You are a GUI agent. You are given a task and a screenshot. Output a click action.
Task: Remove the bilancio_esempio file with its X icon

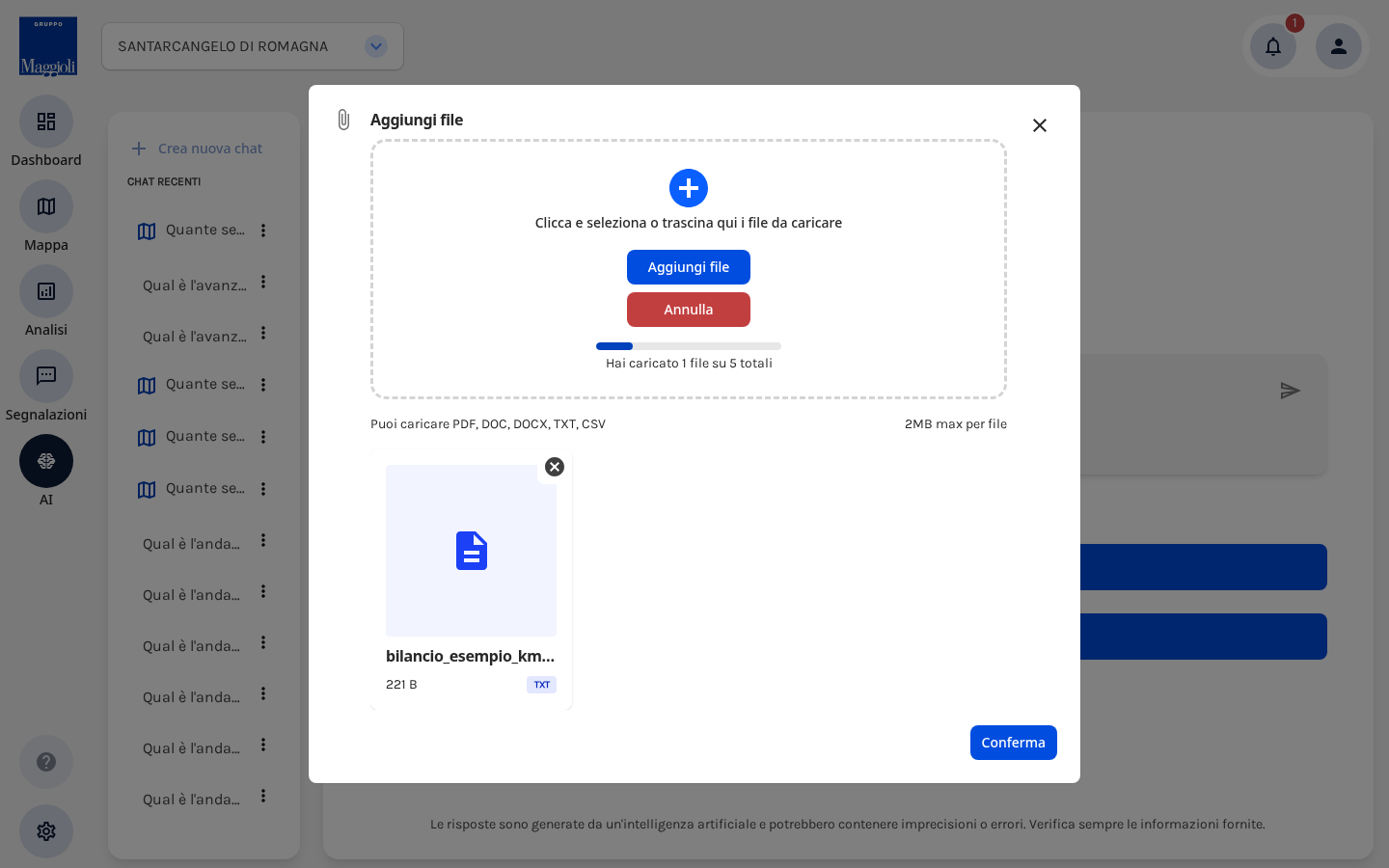[555, 467]
